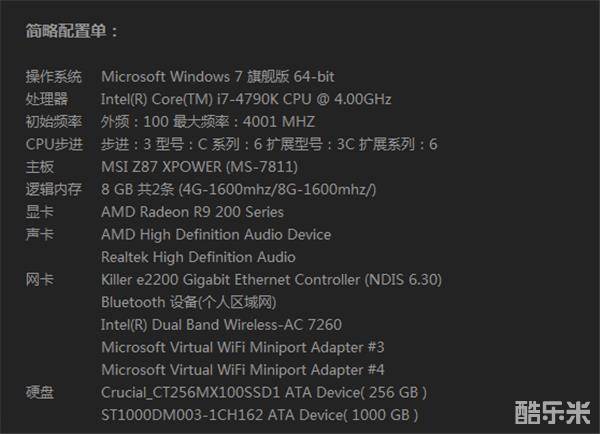Click the 声卡 label
The width and height of the screenshot is (600, 434).
[x=40, y=234]
